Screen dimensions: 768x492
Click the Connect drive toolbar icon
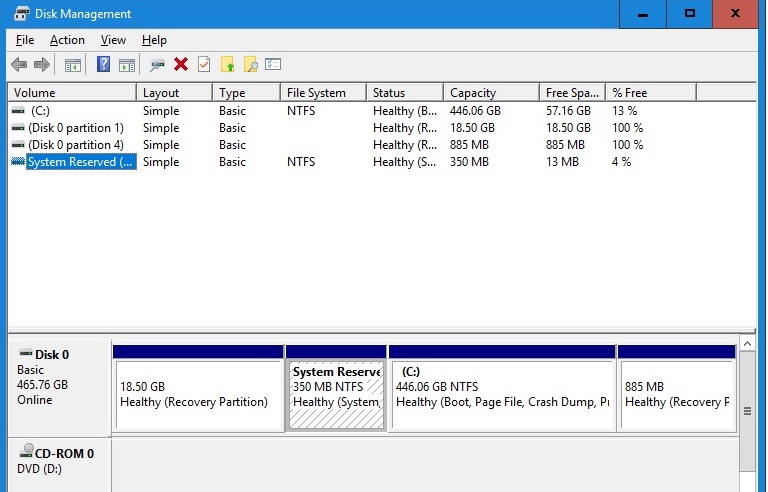[157, 65]
